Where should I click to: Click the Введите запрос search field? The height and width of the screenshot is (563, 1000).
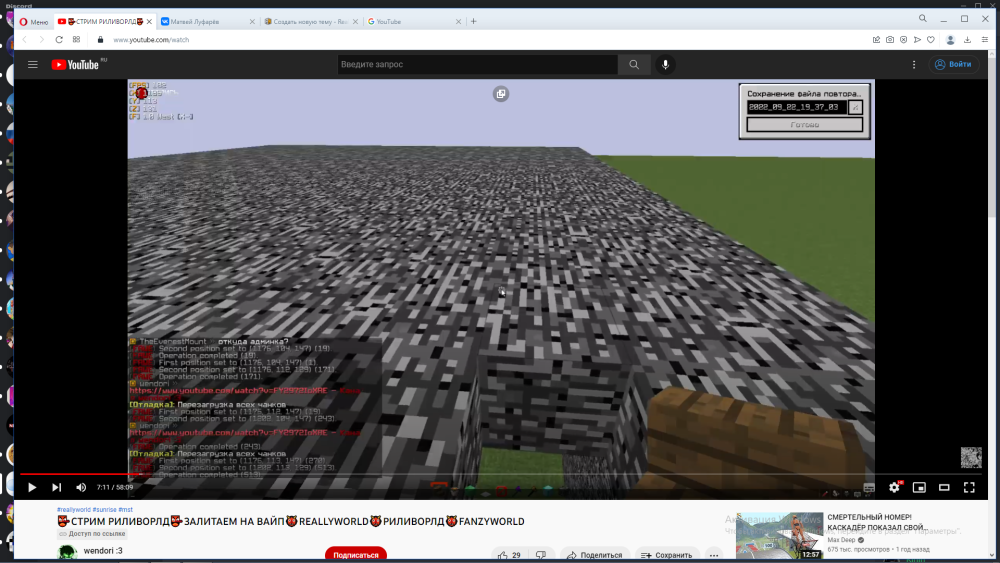(477, 64)
